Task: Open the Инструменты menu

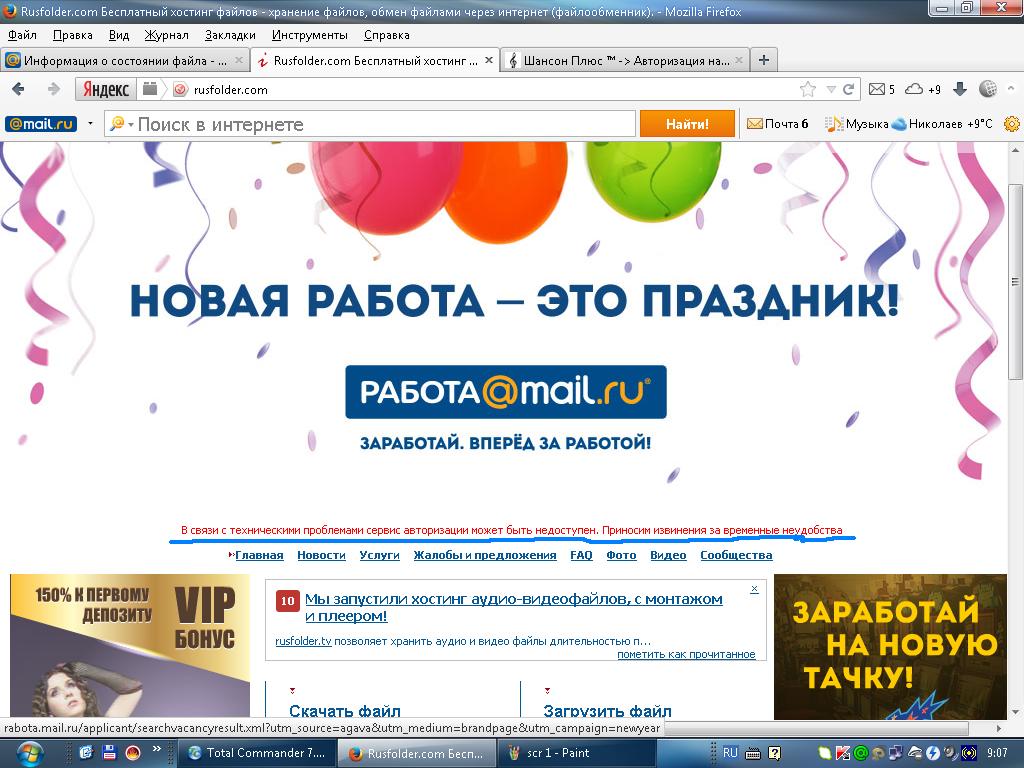Action: click(x=310, y=34)
